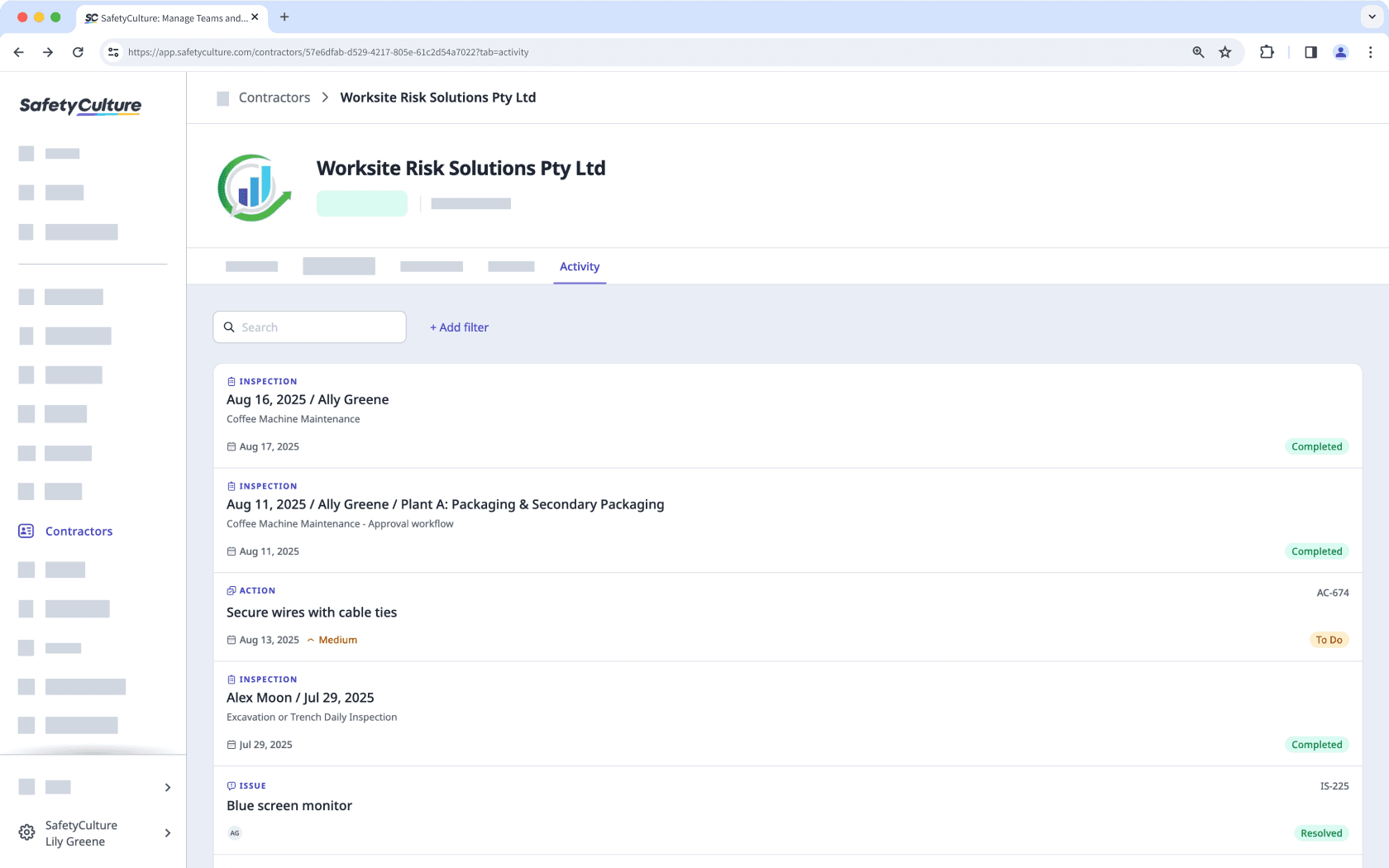Click the bookmark star in the address bar
Screen dimensions: 1389x868
pos(1224,51)
